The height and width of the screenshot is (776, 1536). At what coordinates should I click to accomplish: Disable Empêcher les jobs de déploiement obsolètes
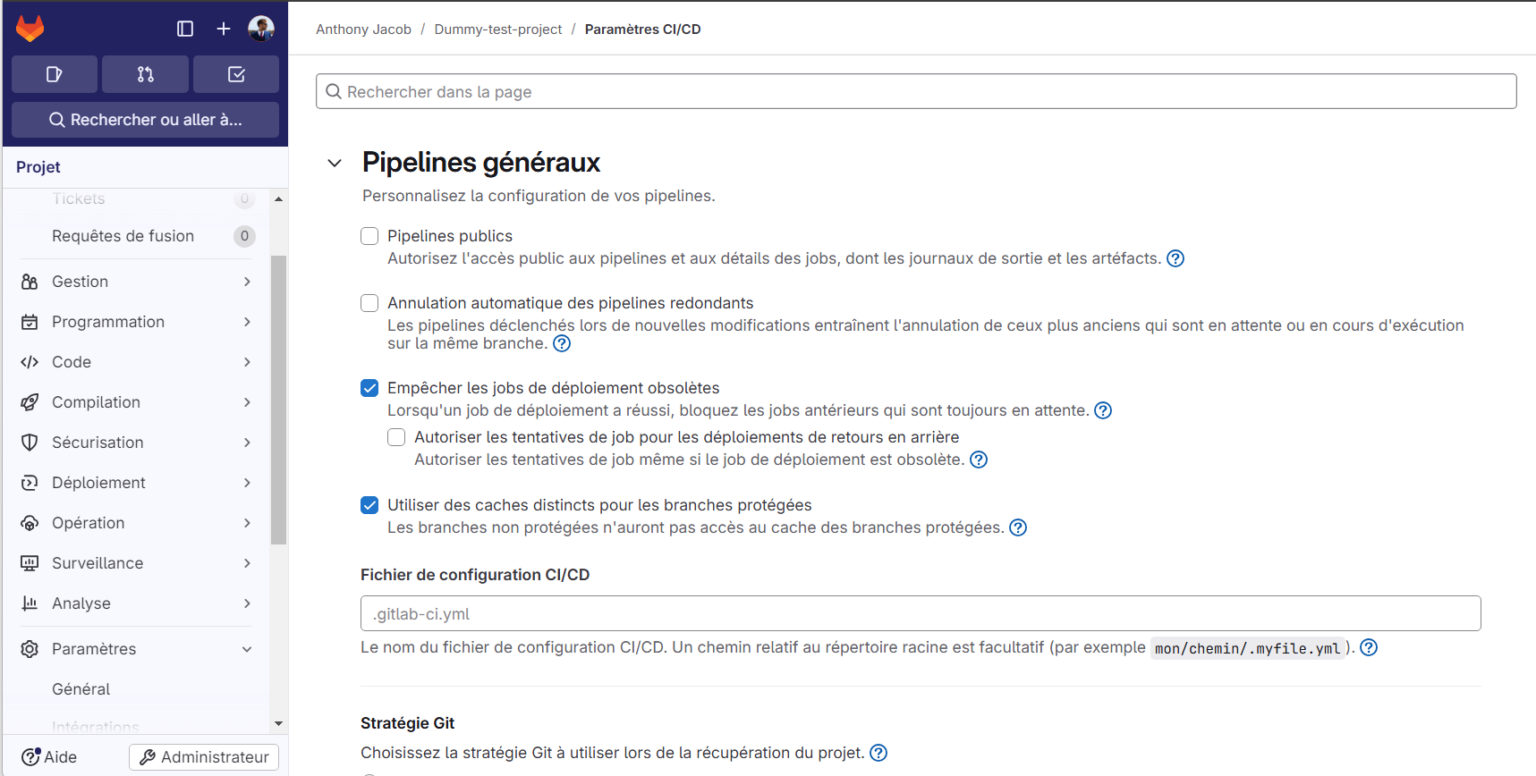click(x=369, y=388)
